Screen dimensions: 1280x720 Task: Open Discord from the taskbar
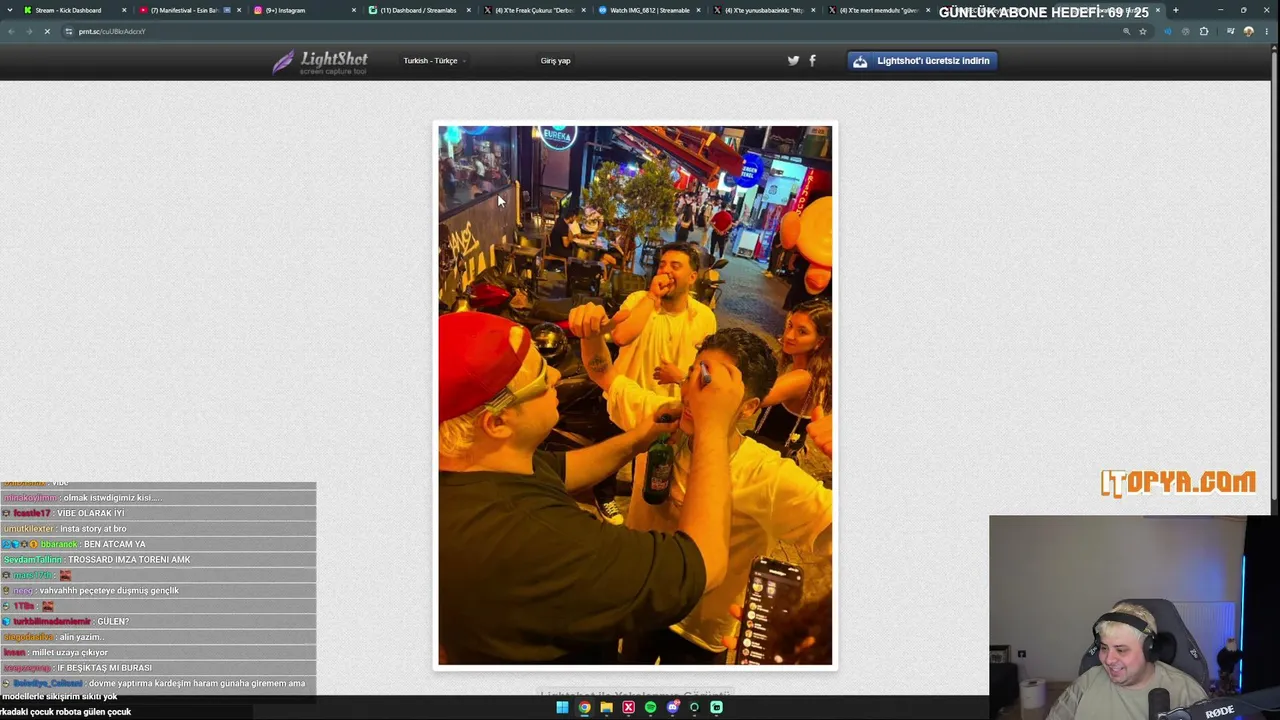(672, 707)
